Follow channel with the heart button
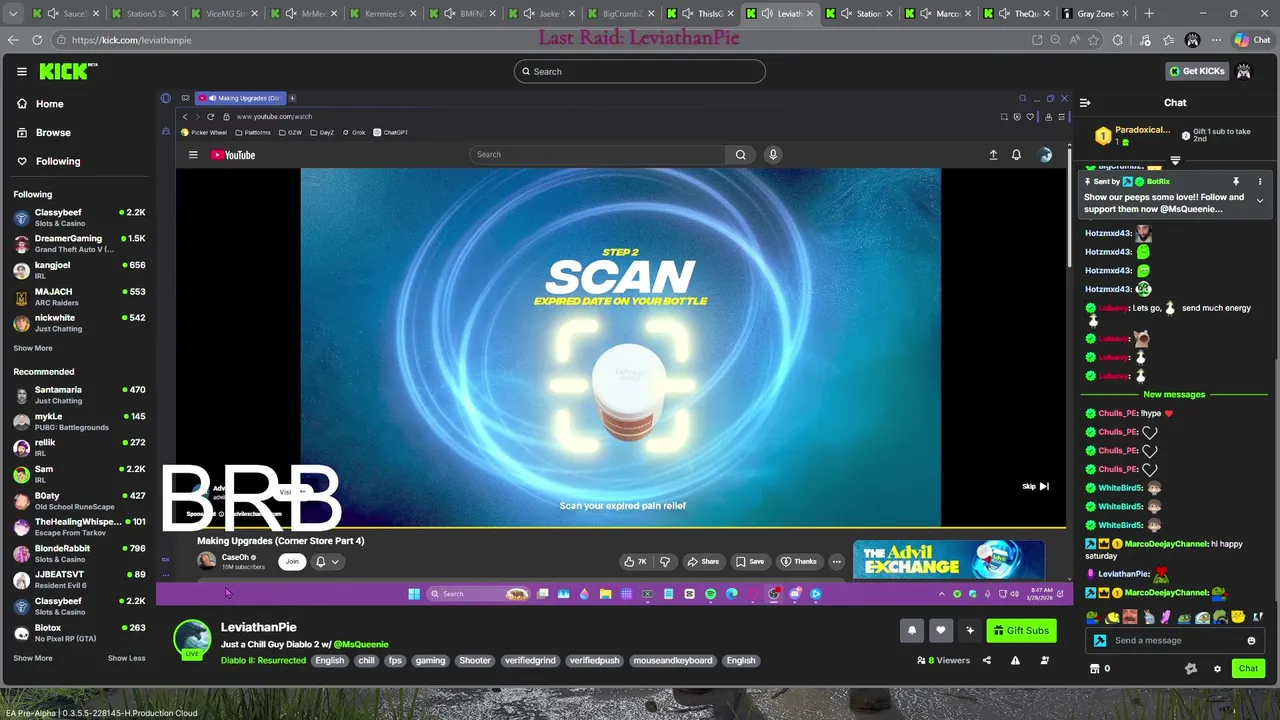1280x720 pixels. tap(940, 630)
